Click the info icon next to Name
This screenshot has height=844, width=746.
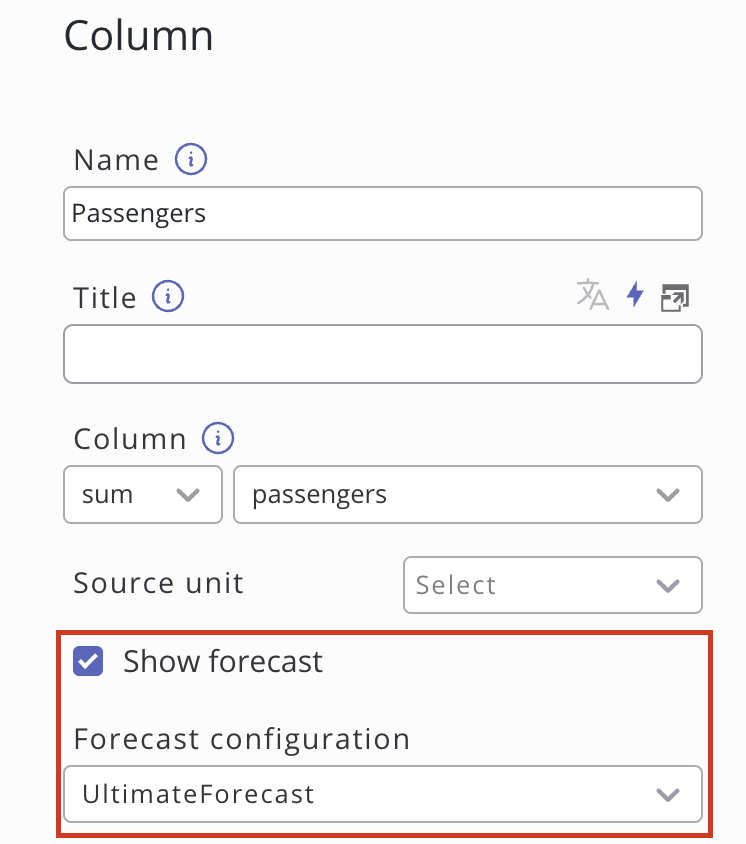(190, 160)
